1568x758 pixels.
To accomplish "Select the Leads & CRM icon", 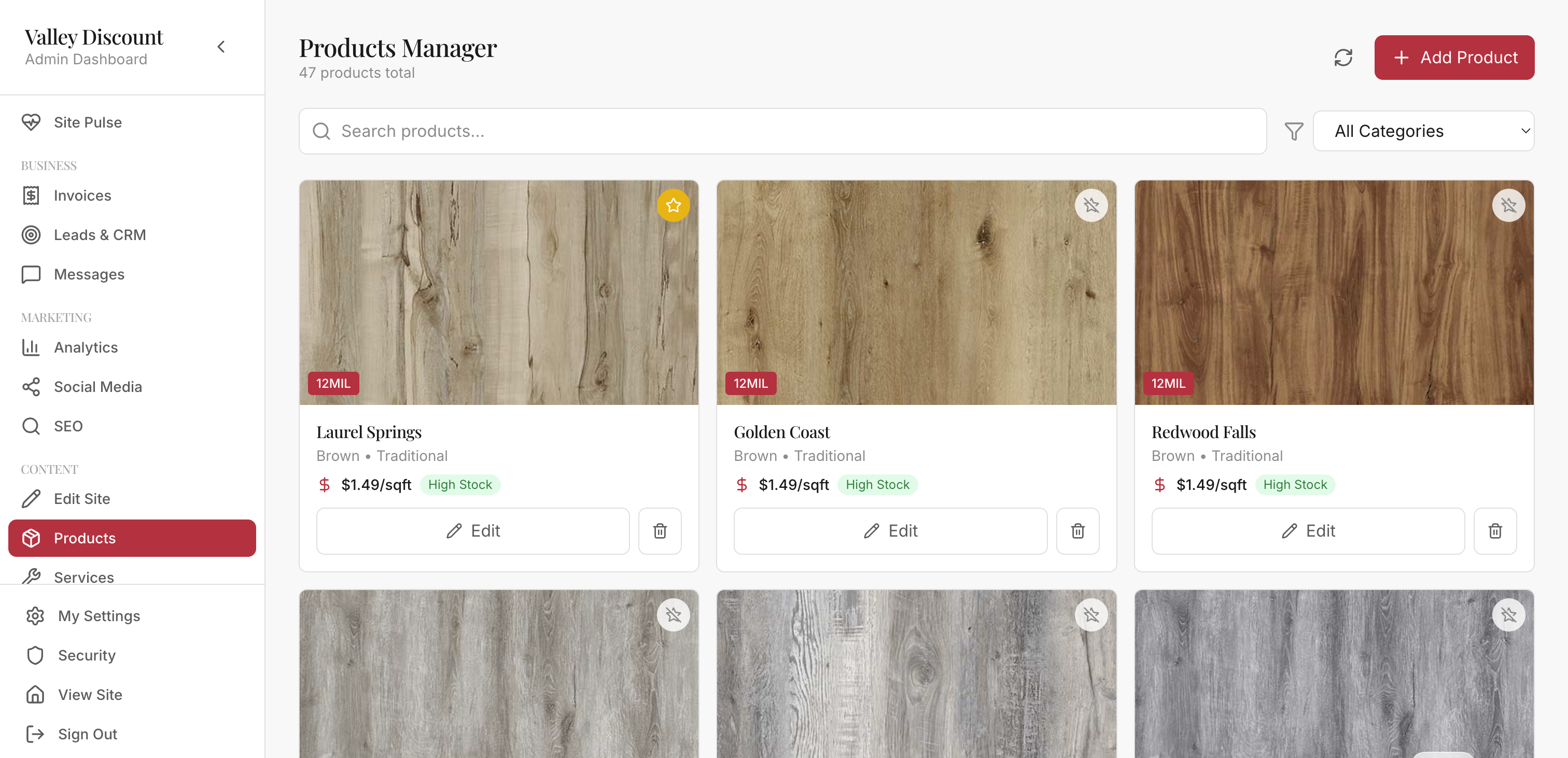I will 32,234.
